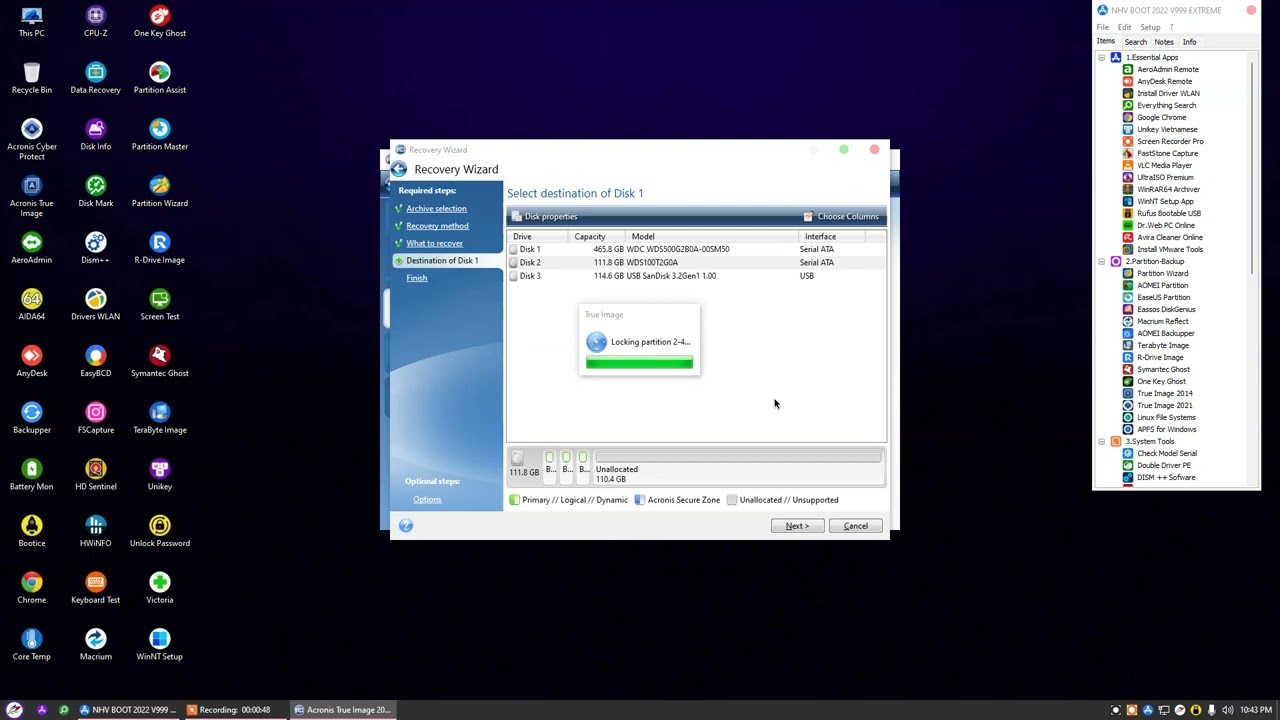This screenshot has height=720, width=1280.
Task: Collapse the 2.Partition-Backup tree group
Action: [1102, 261]
